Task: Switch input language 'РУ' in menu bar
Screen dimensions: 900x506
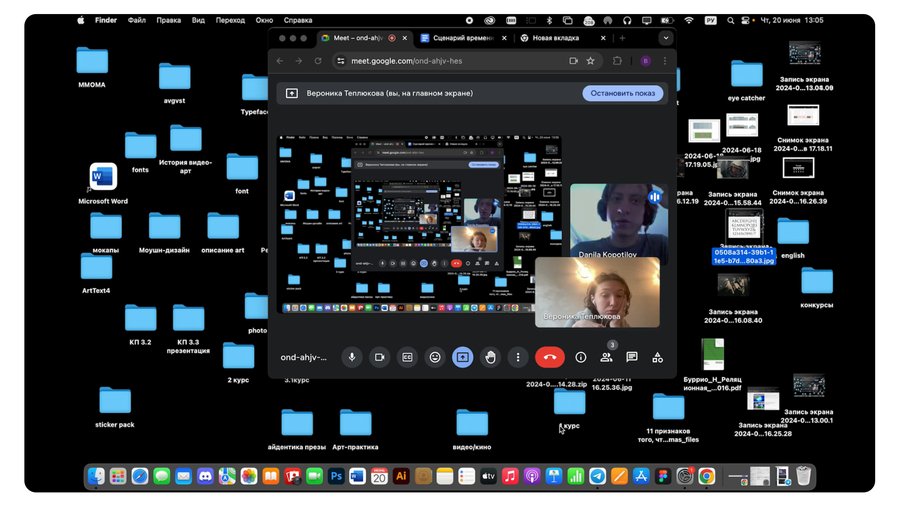Action: click(711, 20)
